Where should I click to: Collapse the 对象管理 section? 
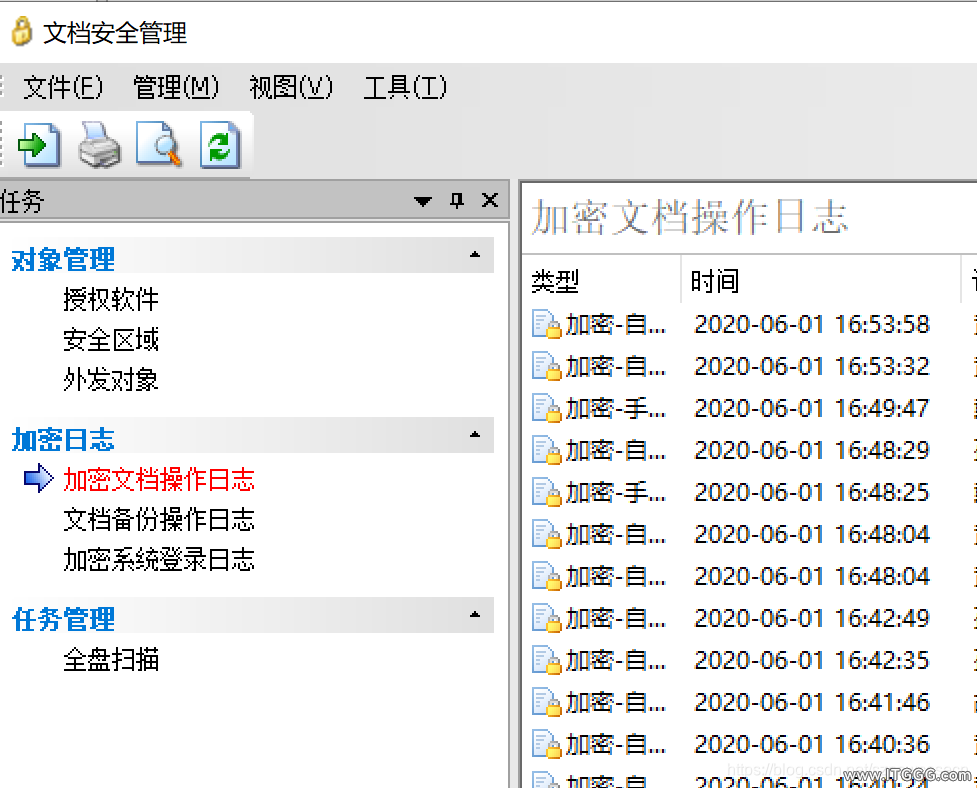click(x=475, y=254)
